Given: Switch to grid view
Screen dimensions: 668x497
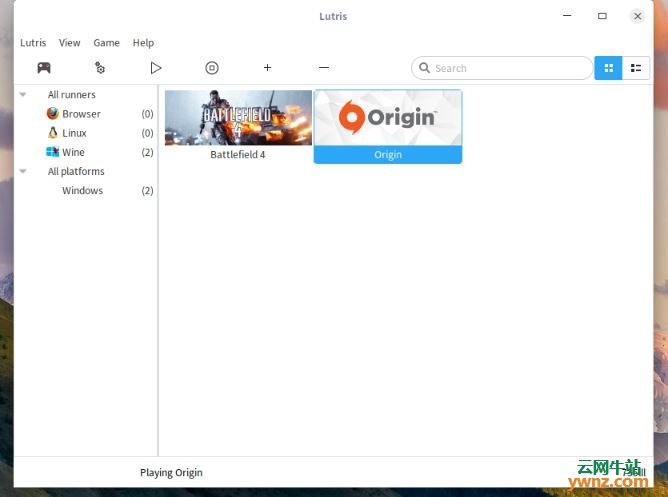Looking at the screenshot, I should pyautogui.click(x=608, y=68).
